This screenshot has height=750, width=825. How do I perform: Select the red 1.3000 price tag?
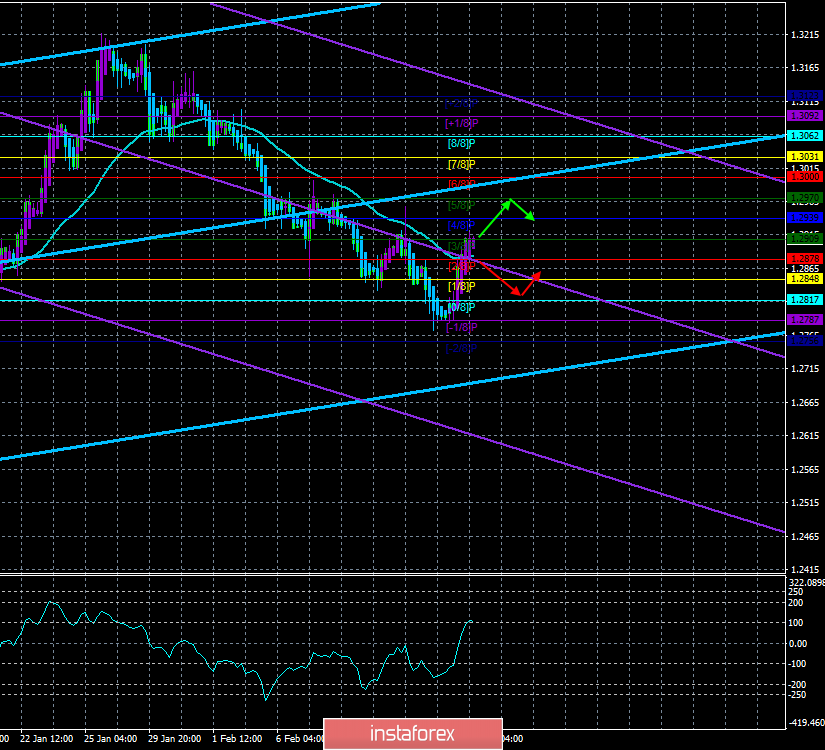(804, 177)
